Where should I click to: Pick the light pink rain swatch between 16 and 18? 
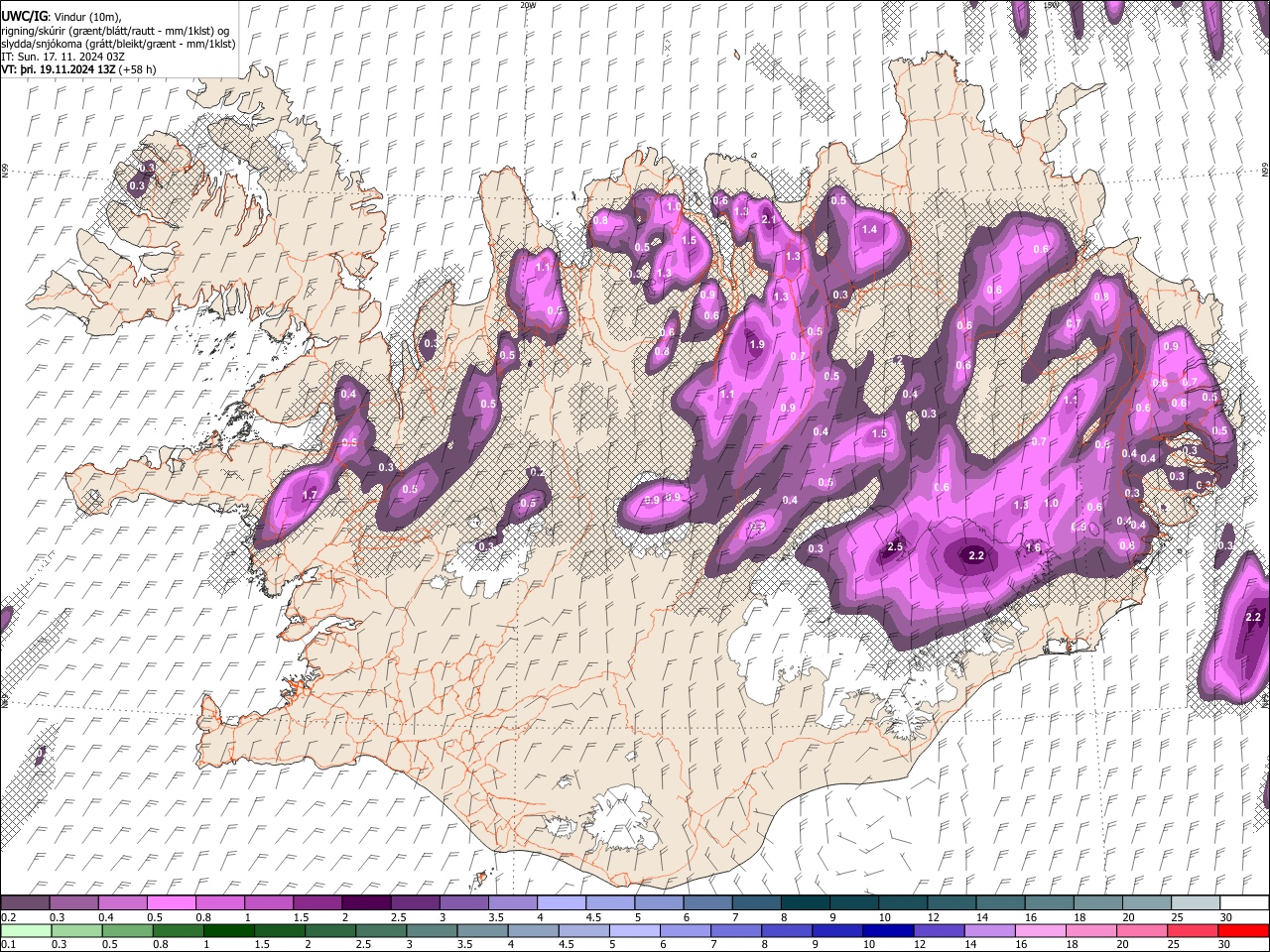[x=1039, y=930]
